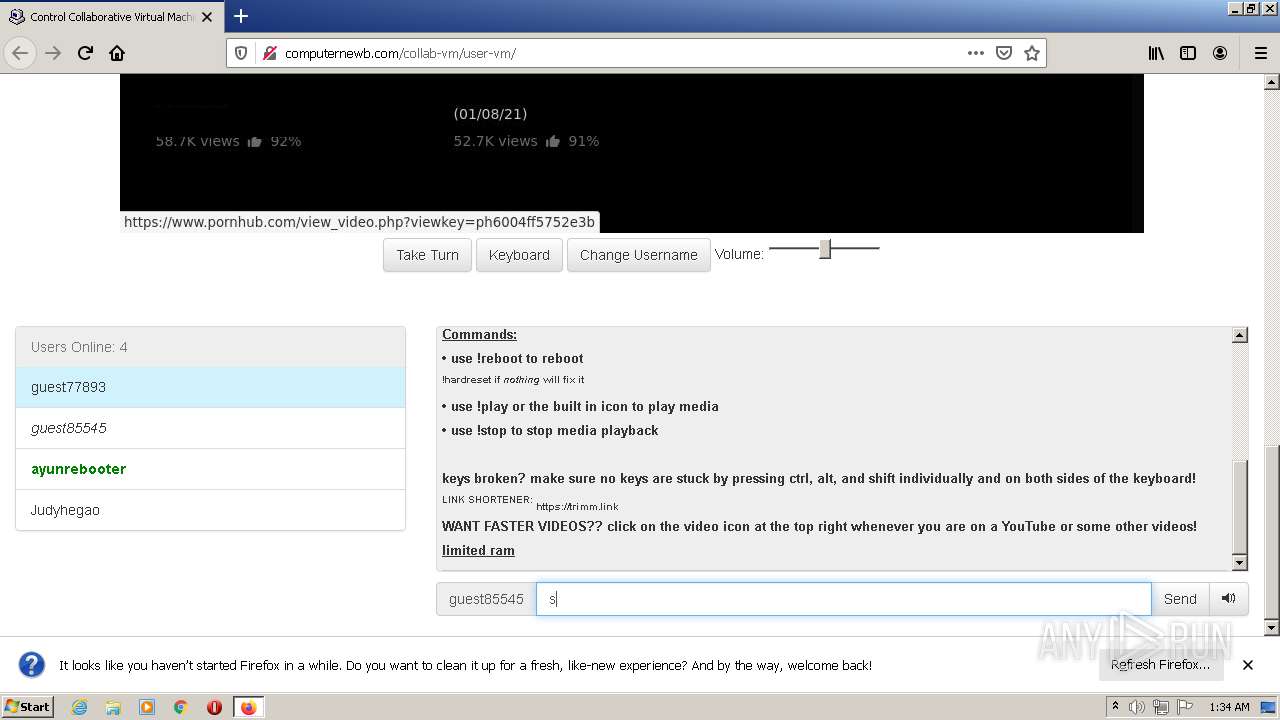Launch Google Chrome from the taskbar
Viewport: 1280px width, 720px height.
click(180, 707)
